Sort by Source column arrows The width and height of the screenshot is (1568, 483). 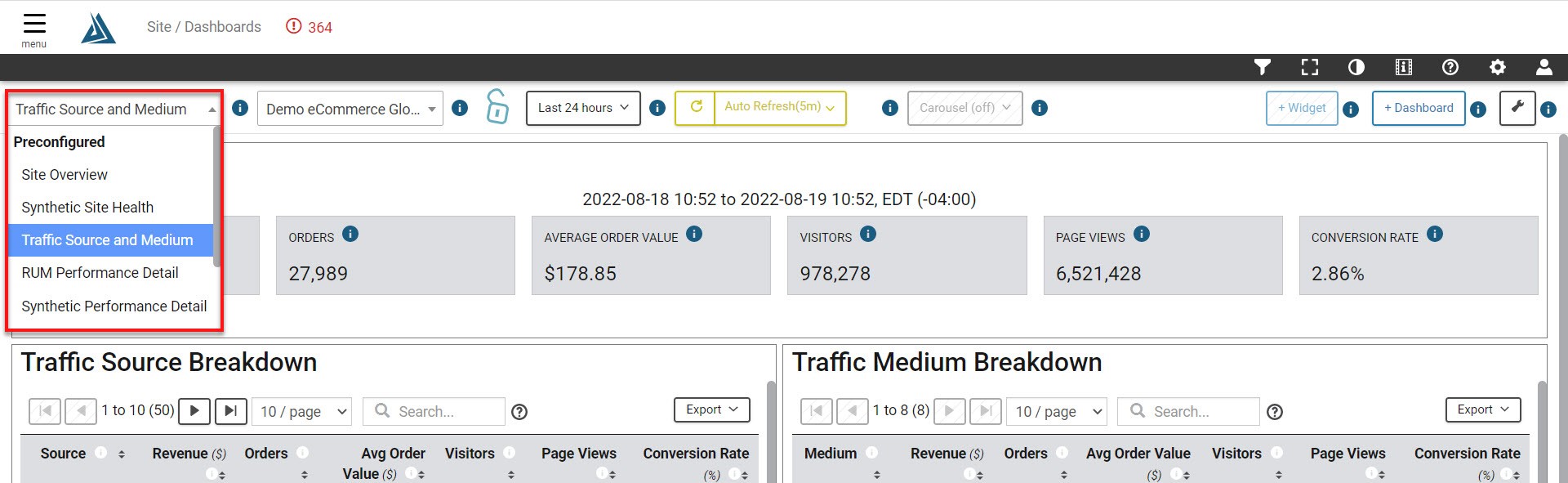[x=122, y=454]
